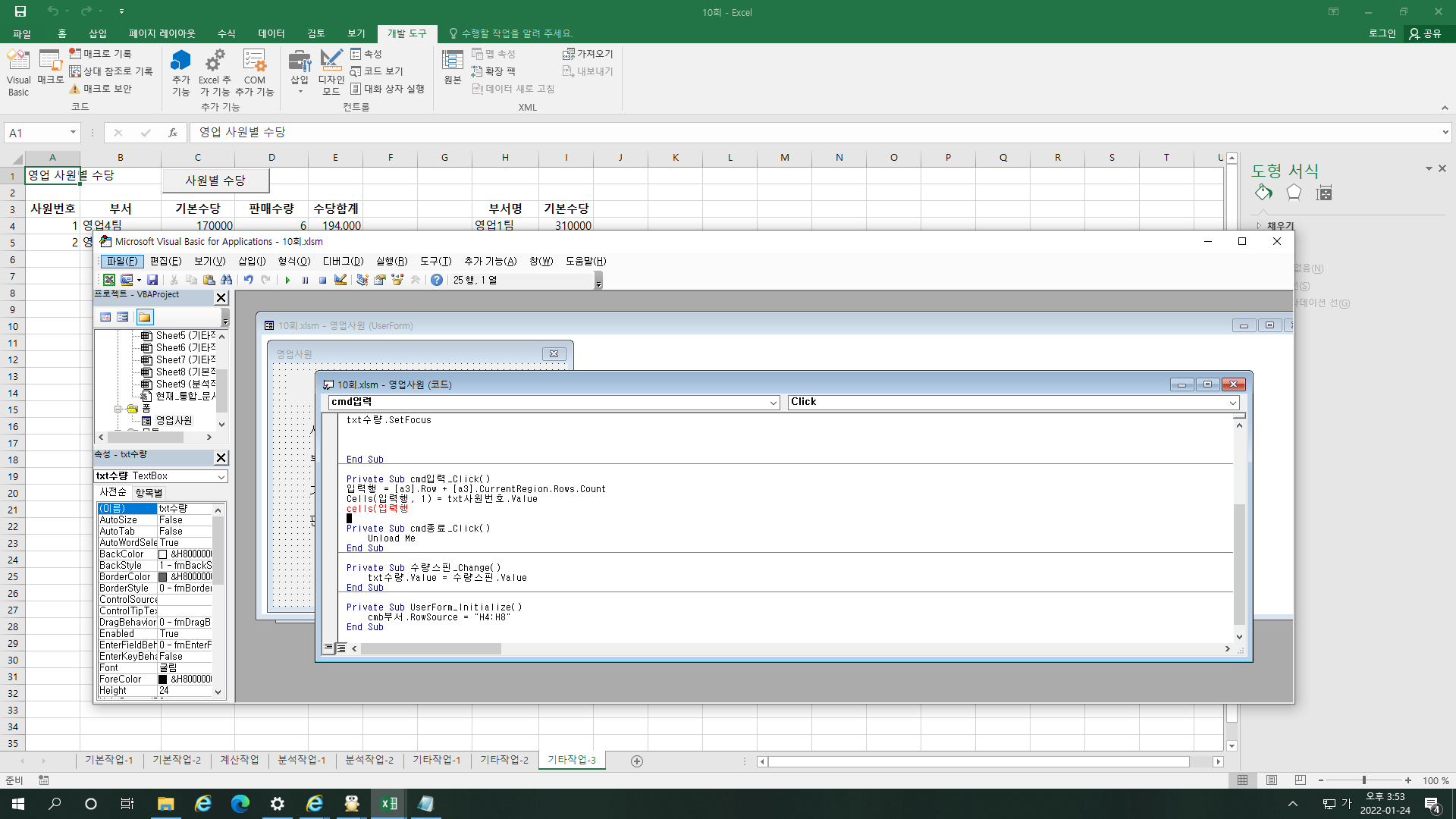The image size is (1456, 819).
Task: Open the 디버그(D) menu
Action: (x=343, y=261)
